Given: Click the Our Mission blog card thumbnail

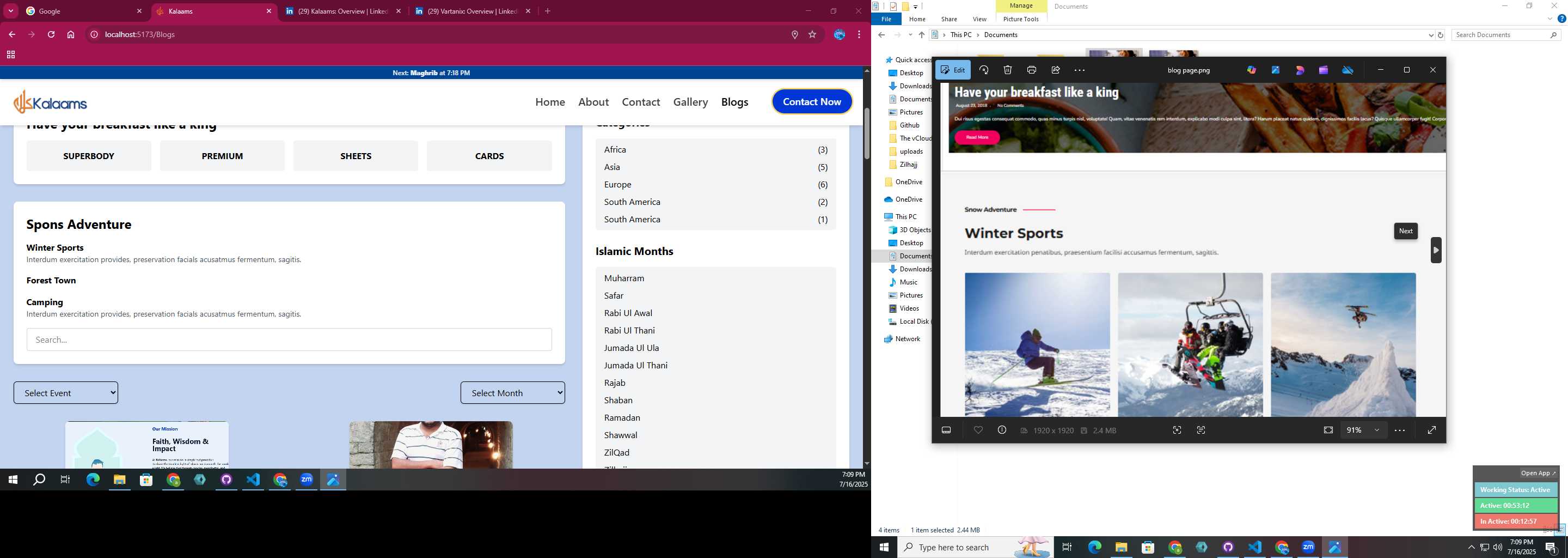Looking at the screenshot, I should tap(148, 445).
